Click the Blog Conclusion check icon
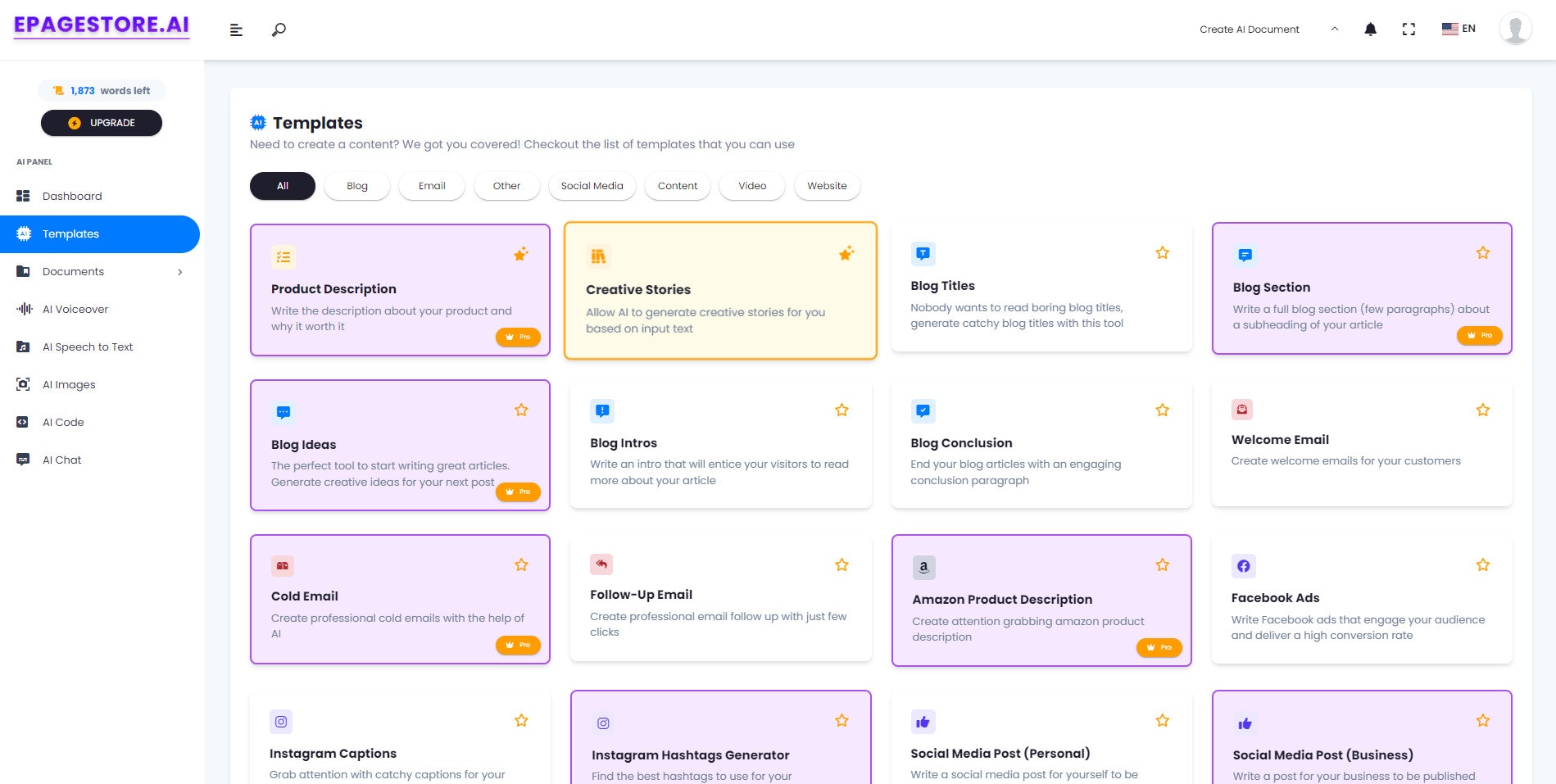Image resolution: width=1556 pixels, height=784 pixels. pos(923,410)
